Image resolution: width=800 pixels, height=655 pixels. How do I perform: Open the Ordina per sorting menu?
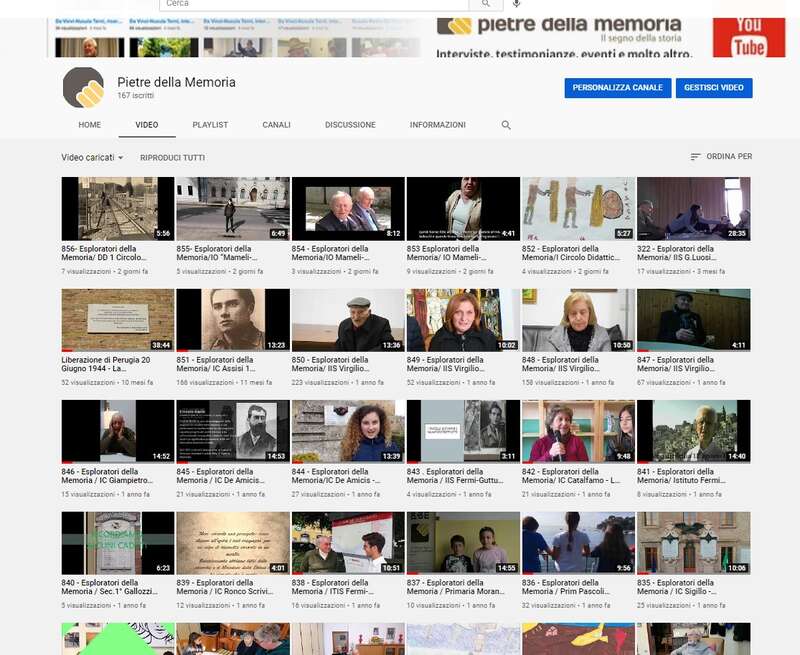pyautogui.click(x=729, y=157)
